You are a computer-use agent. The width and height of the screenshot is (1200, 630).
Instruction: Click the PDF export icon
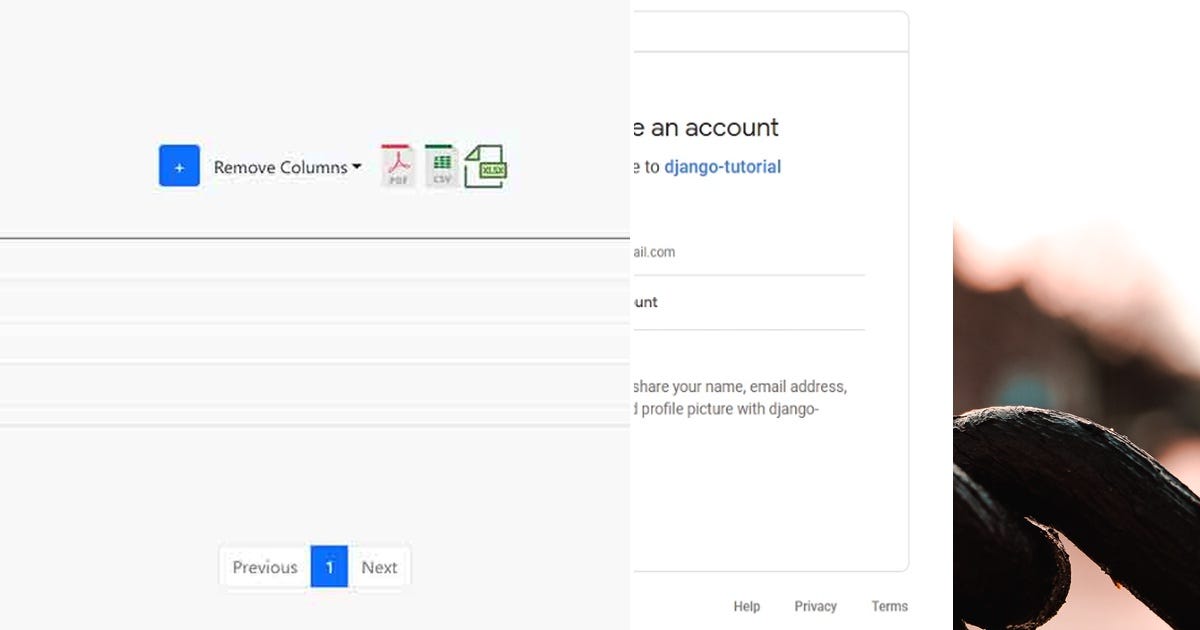(x=396, y=165)
